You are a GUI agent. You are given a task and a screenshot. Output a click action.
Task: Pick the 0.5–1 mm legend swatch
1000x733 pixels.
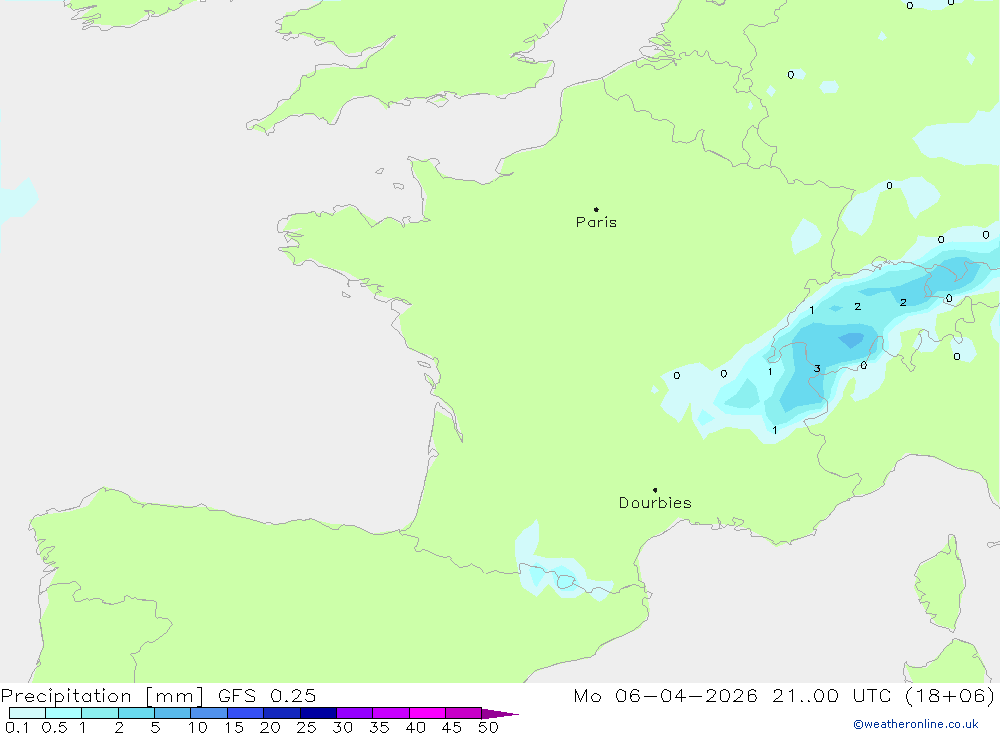[63, 713]
